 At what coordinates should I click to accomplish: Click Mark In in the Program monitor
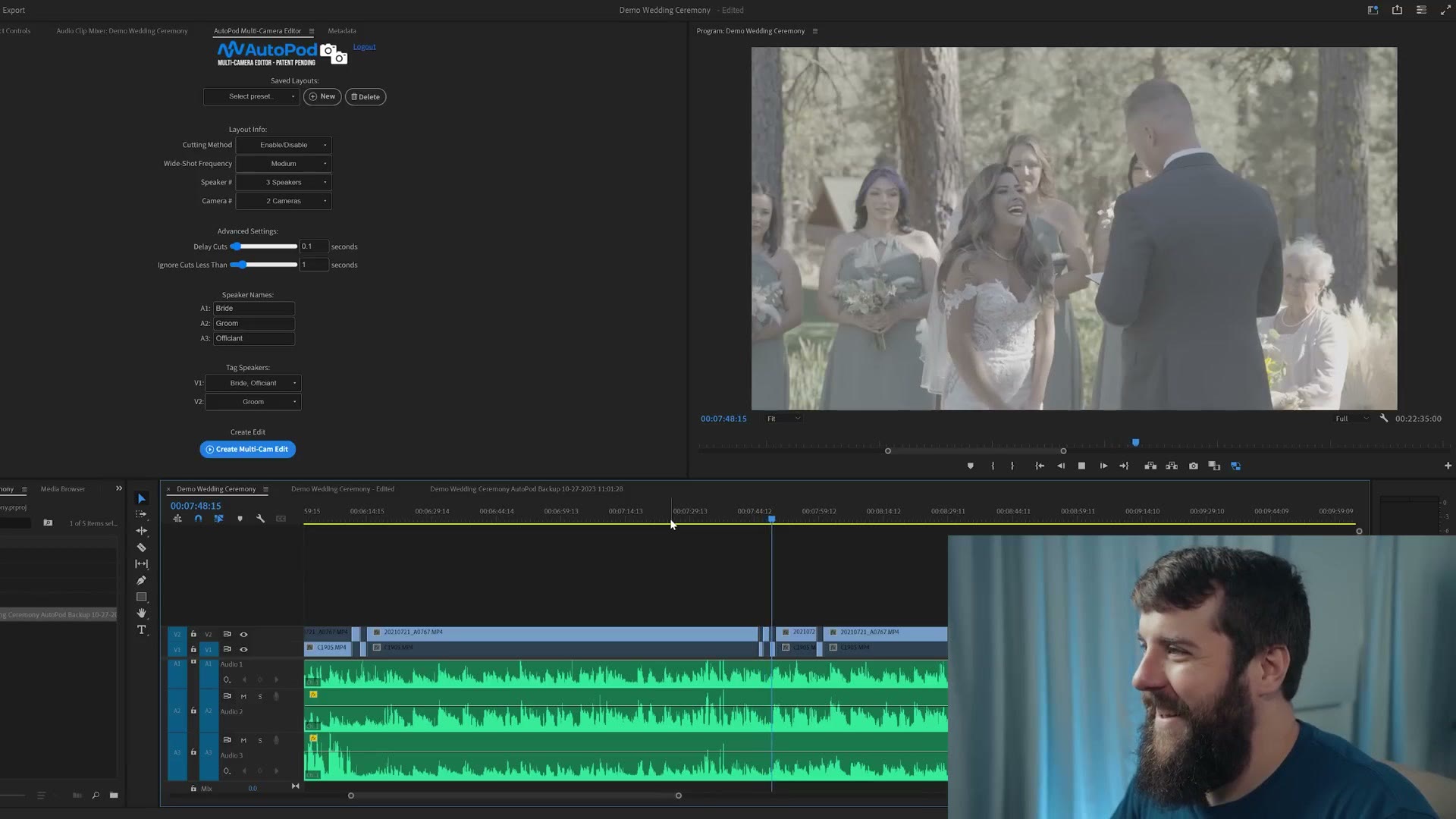[x=993, y=466]
